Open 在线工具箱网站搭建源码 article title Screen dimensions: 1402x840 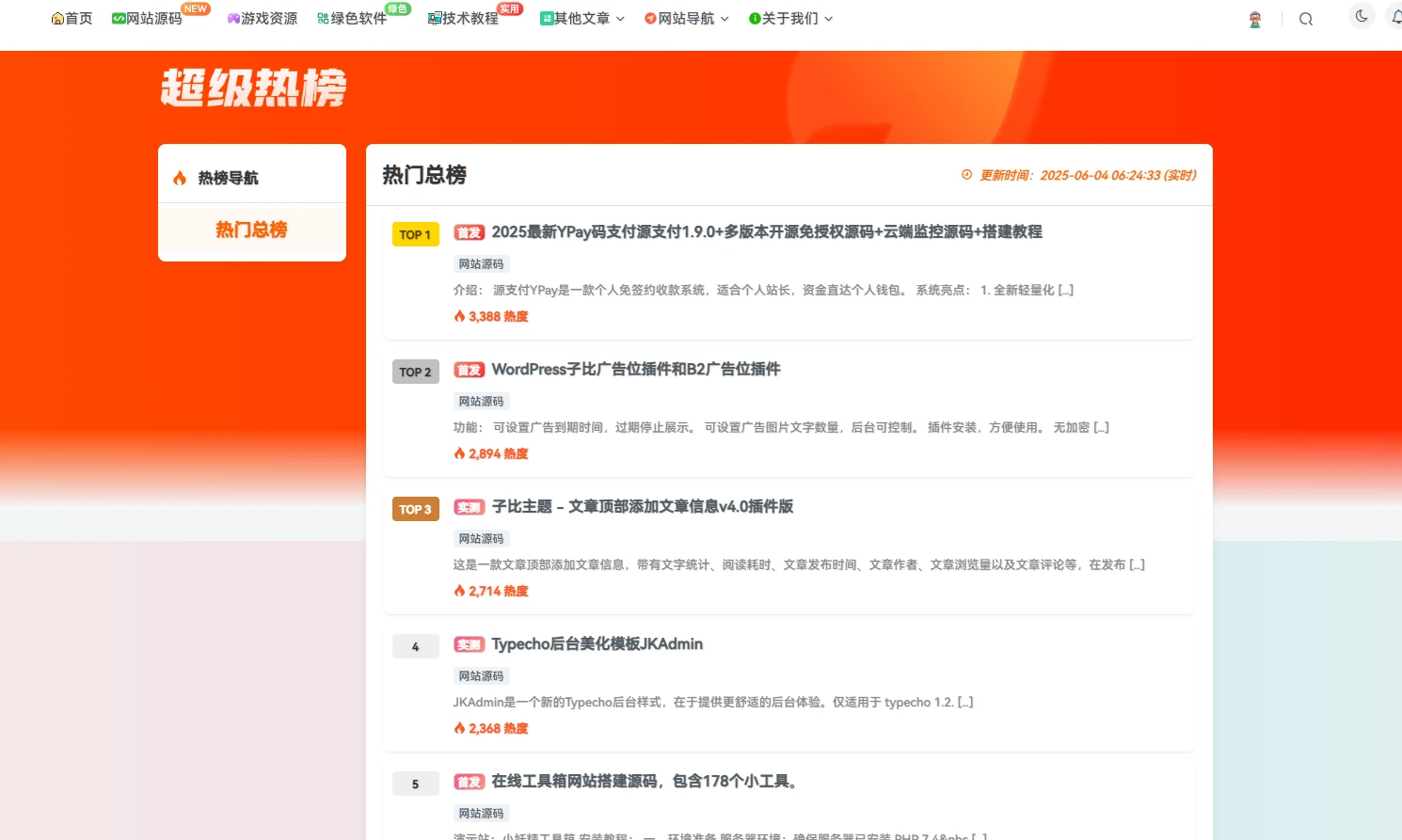click(645, 781)
